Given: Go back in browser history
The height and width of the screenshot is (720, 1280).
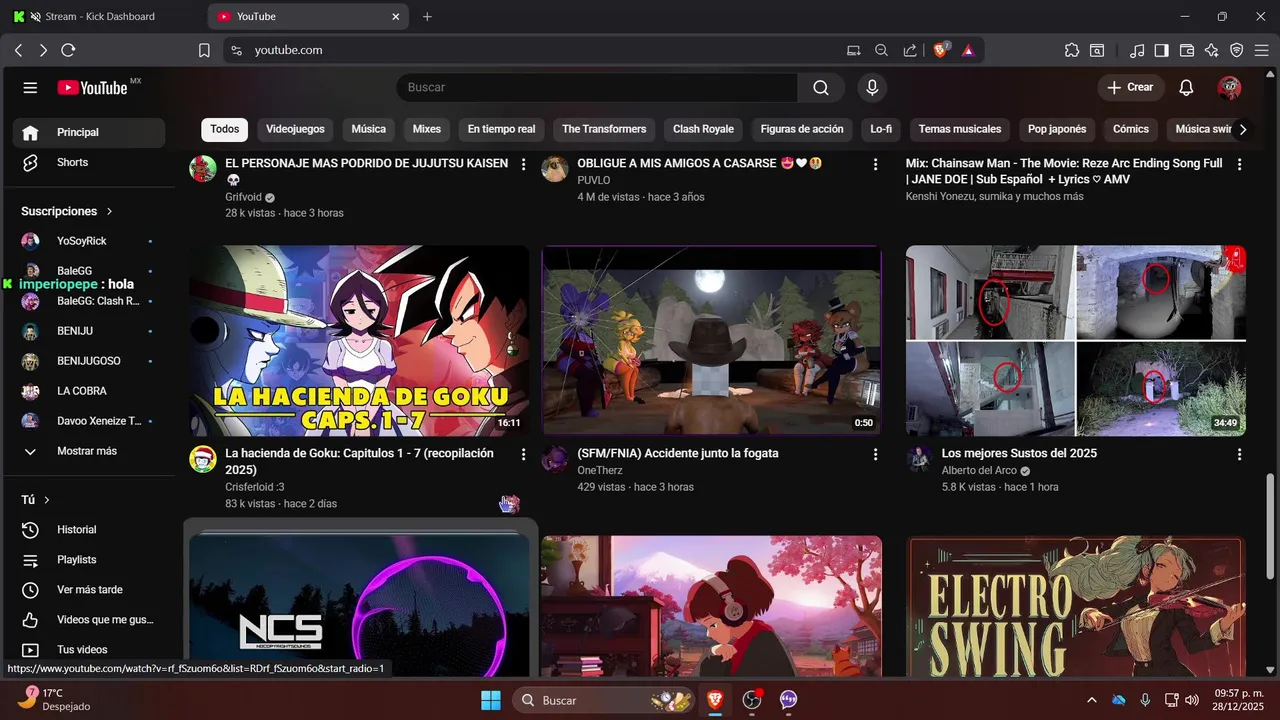Looking at the screenshot, I should [18, 50].
